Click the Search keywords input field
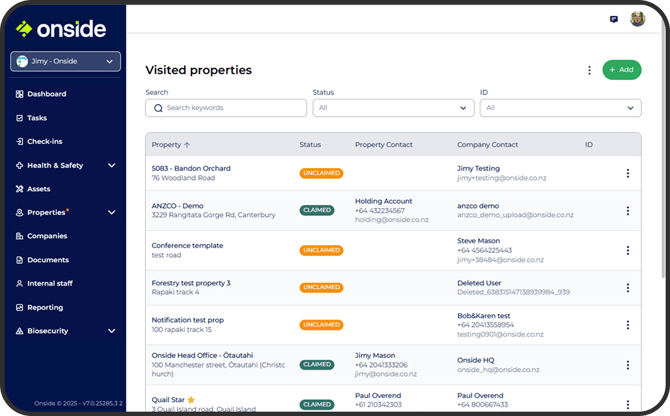This screenshot has height=416, width=670. [x=226, y=108]
